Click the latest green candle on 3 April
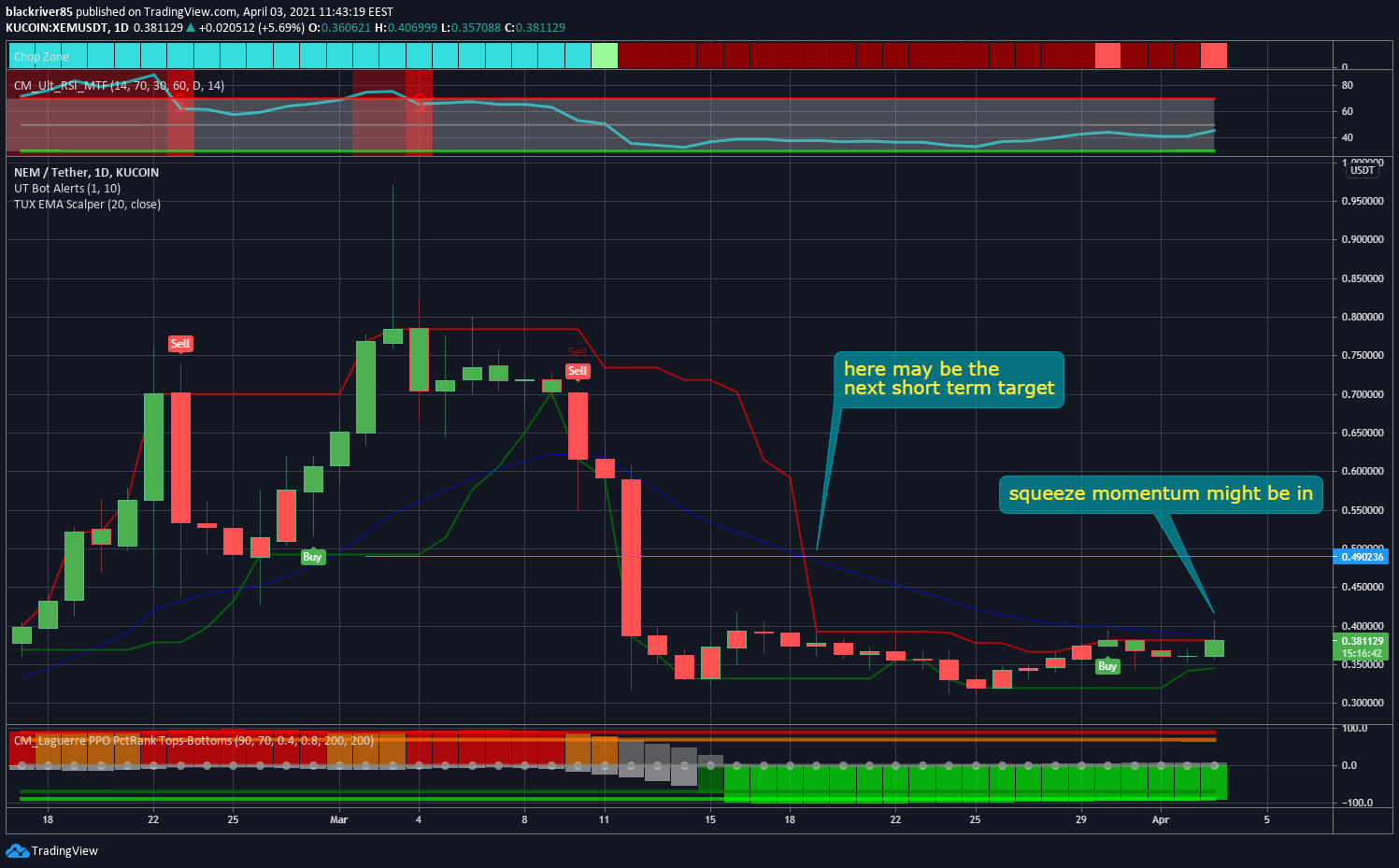 (1214, 648)
